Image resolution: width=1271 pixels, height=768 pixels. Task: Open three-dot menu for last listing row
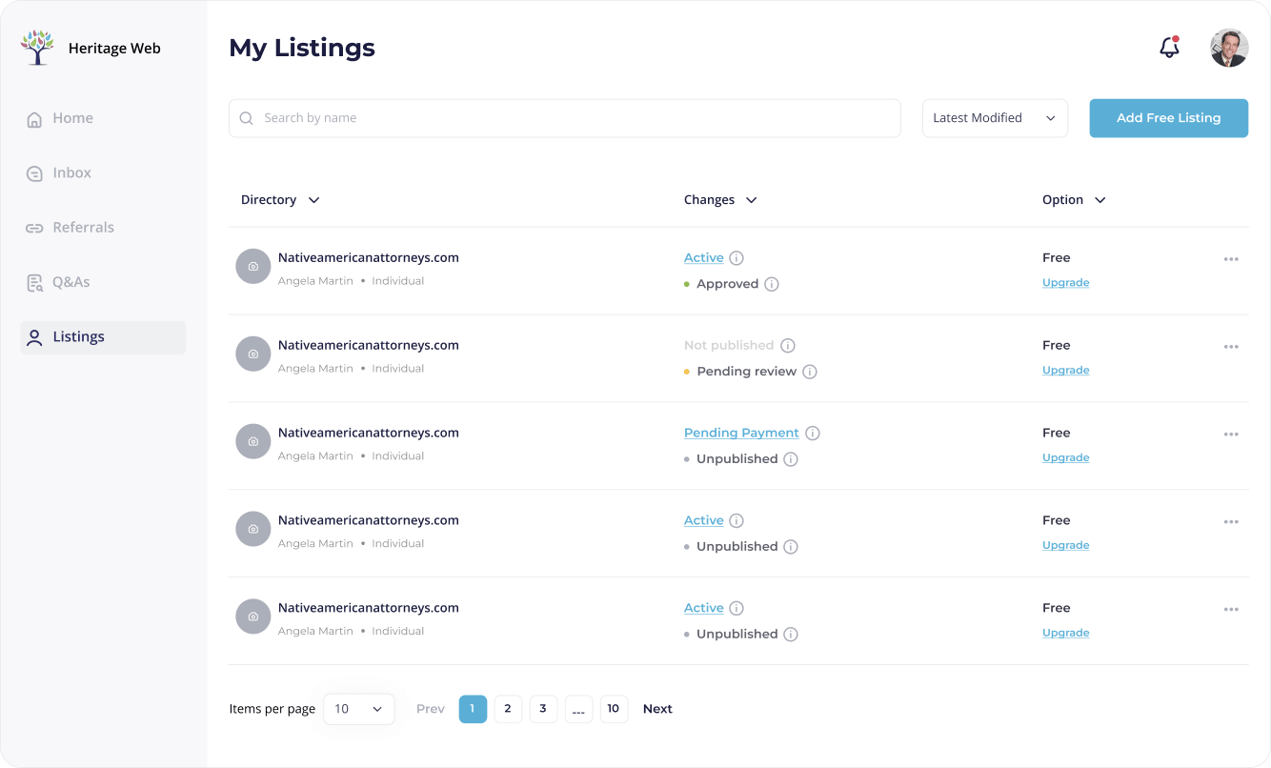tap(1231, 609)
